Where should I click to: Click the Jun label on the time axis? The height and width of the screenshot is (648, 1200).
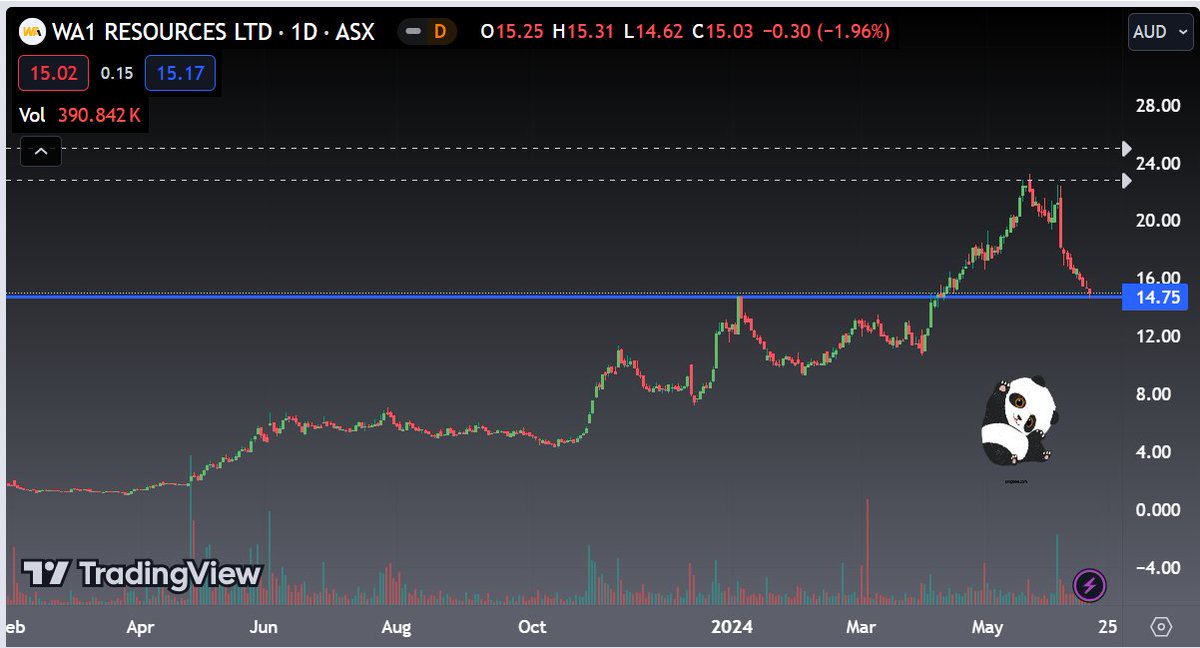(263, 627)
